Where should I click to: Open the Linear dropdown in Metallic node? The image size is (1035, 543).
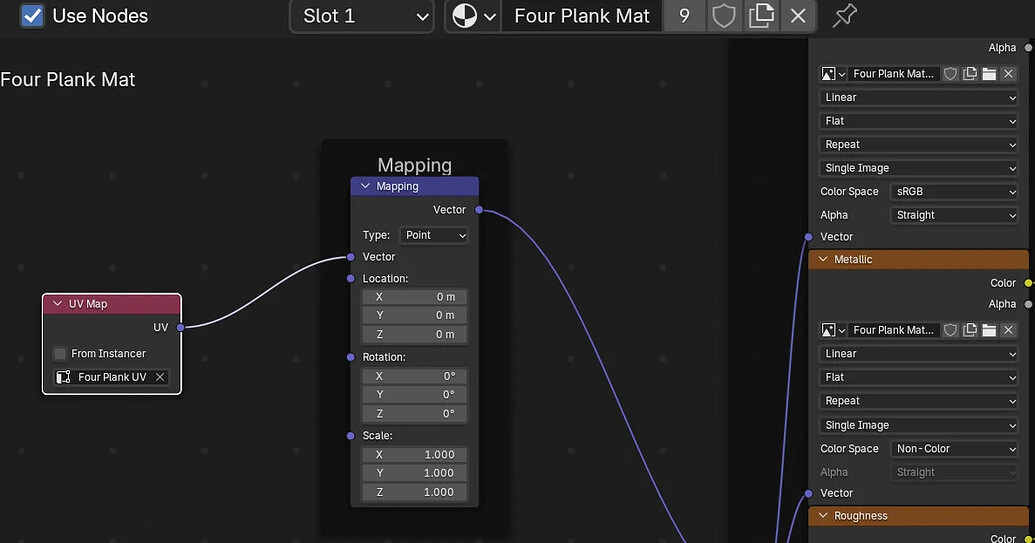point(919,354)
